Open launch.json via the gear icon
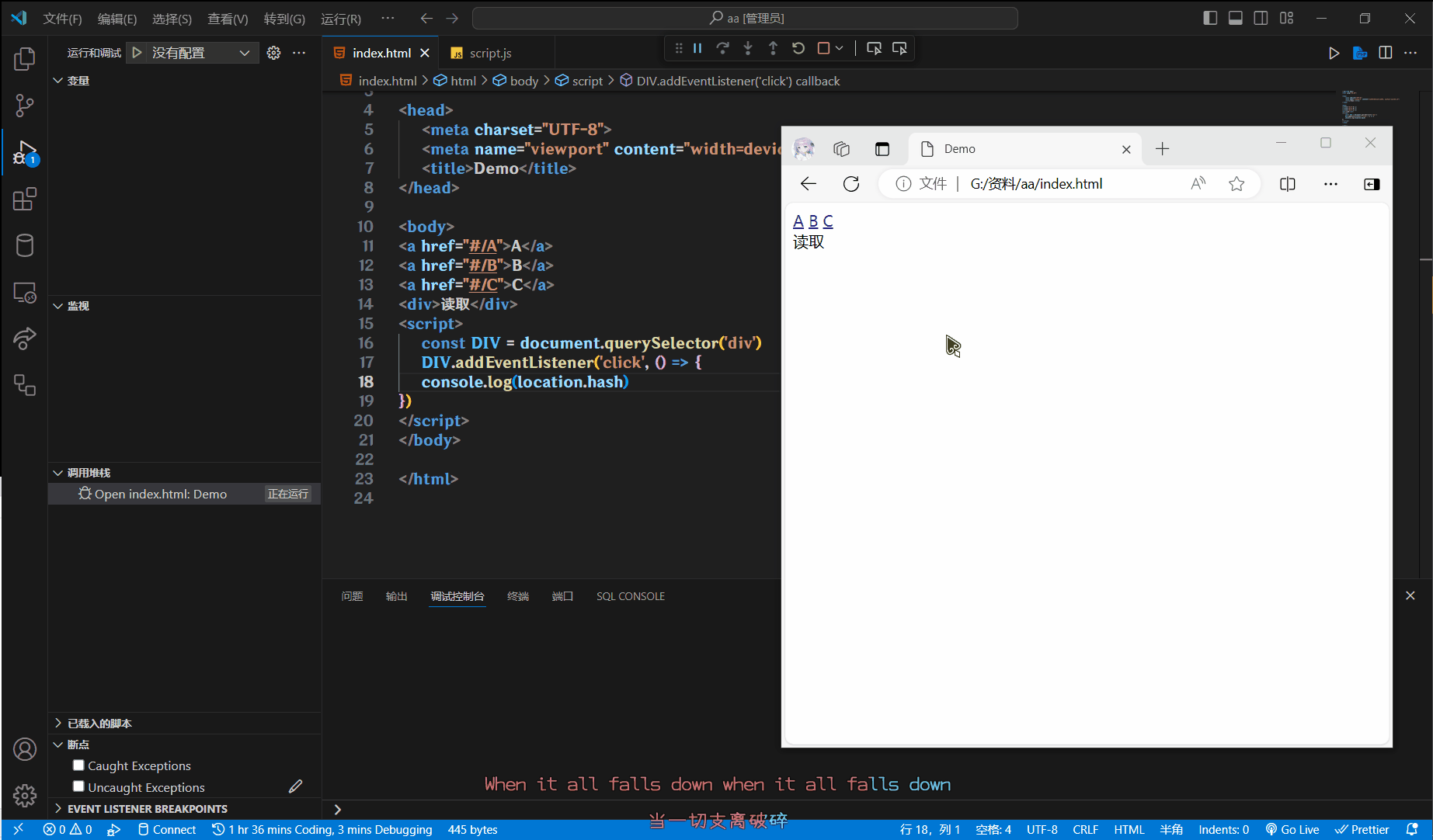The image size is (1433, 840). tap(273, 53)
